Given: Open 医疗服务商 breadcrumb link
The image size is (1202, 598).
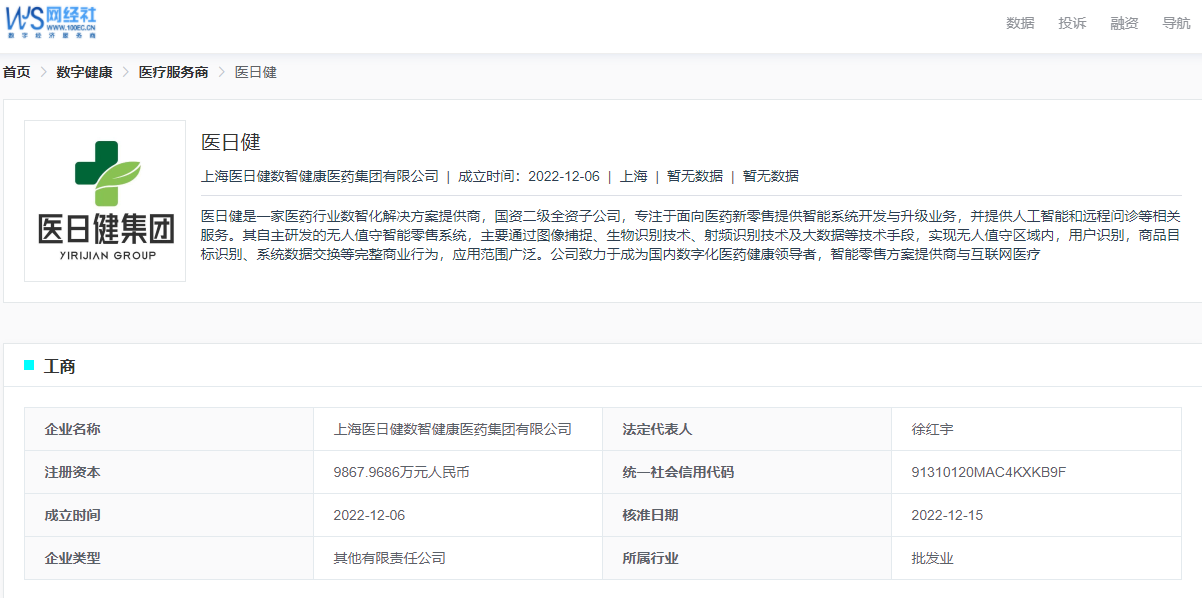Looking at the screenshot, I should [x=173, y=72].
